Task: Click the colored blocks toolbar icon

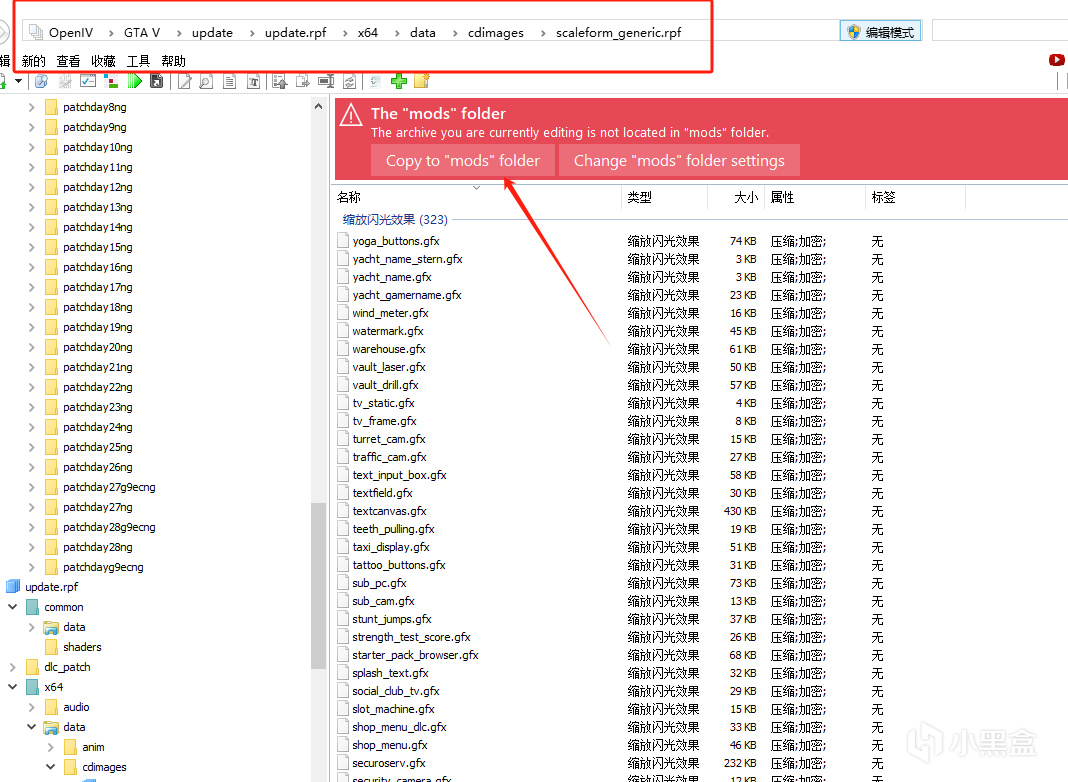Action: tap(111, 81)
